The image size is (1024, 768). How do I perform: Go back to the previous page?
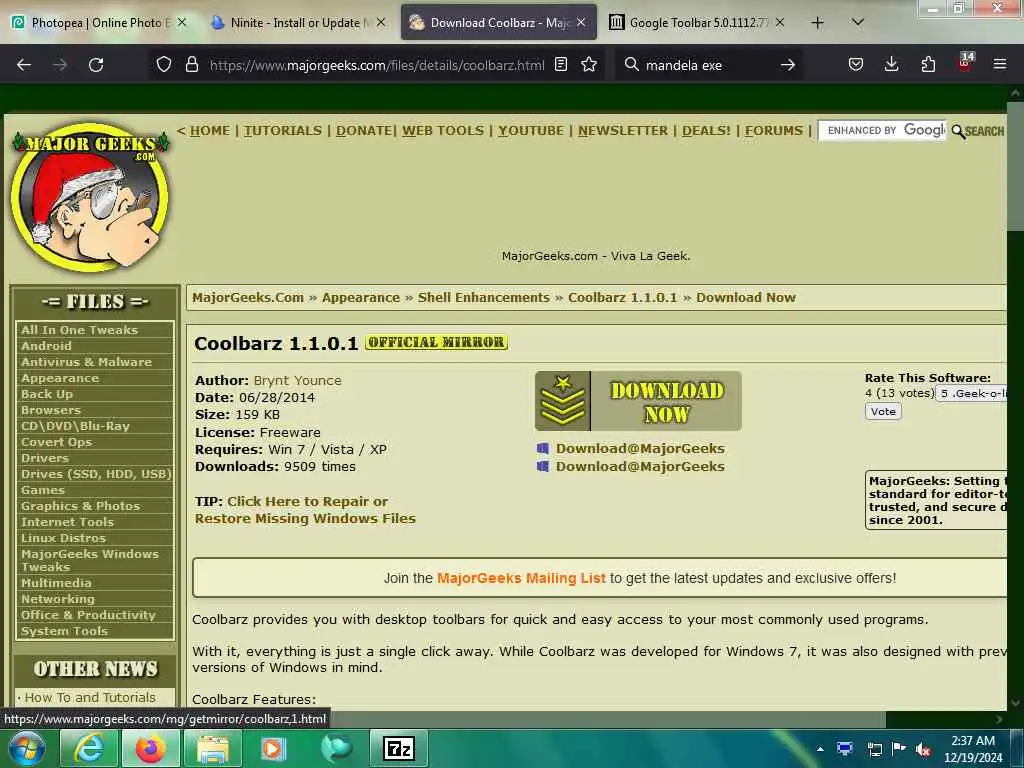pos(24,65)
